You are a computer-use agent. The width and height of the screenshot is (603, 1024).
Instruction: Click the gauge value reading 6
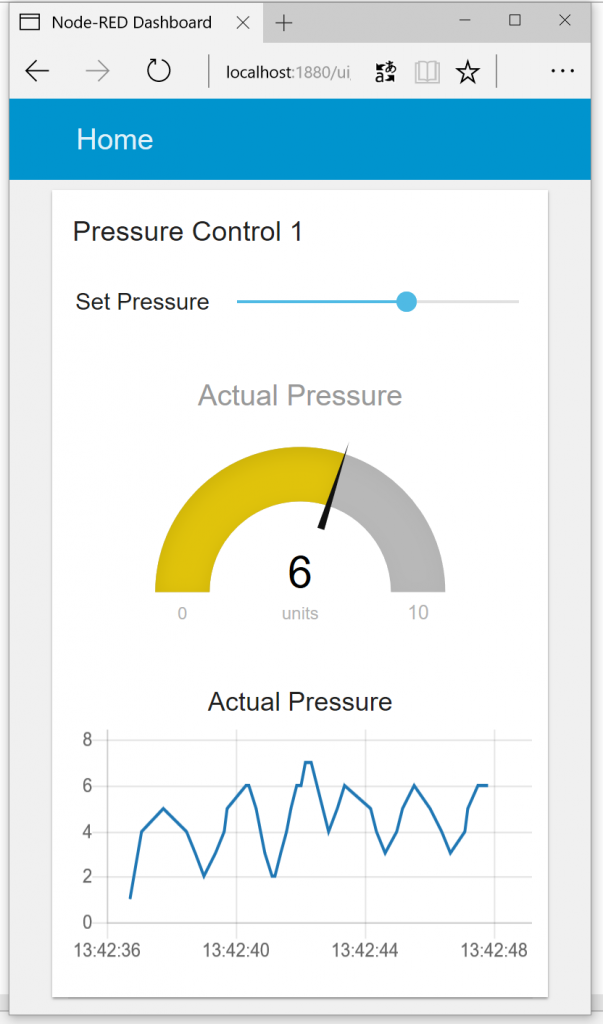[300, 572]
